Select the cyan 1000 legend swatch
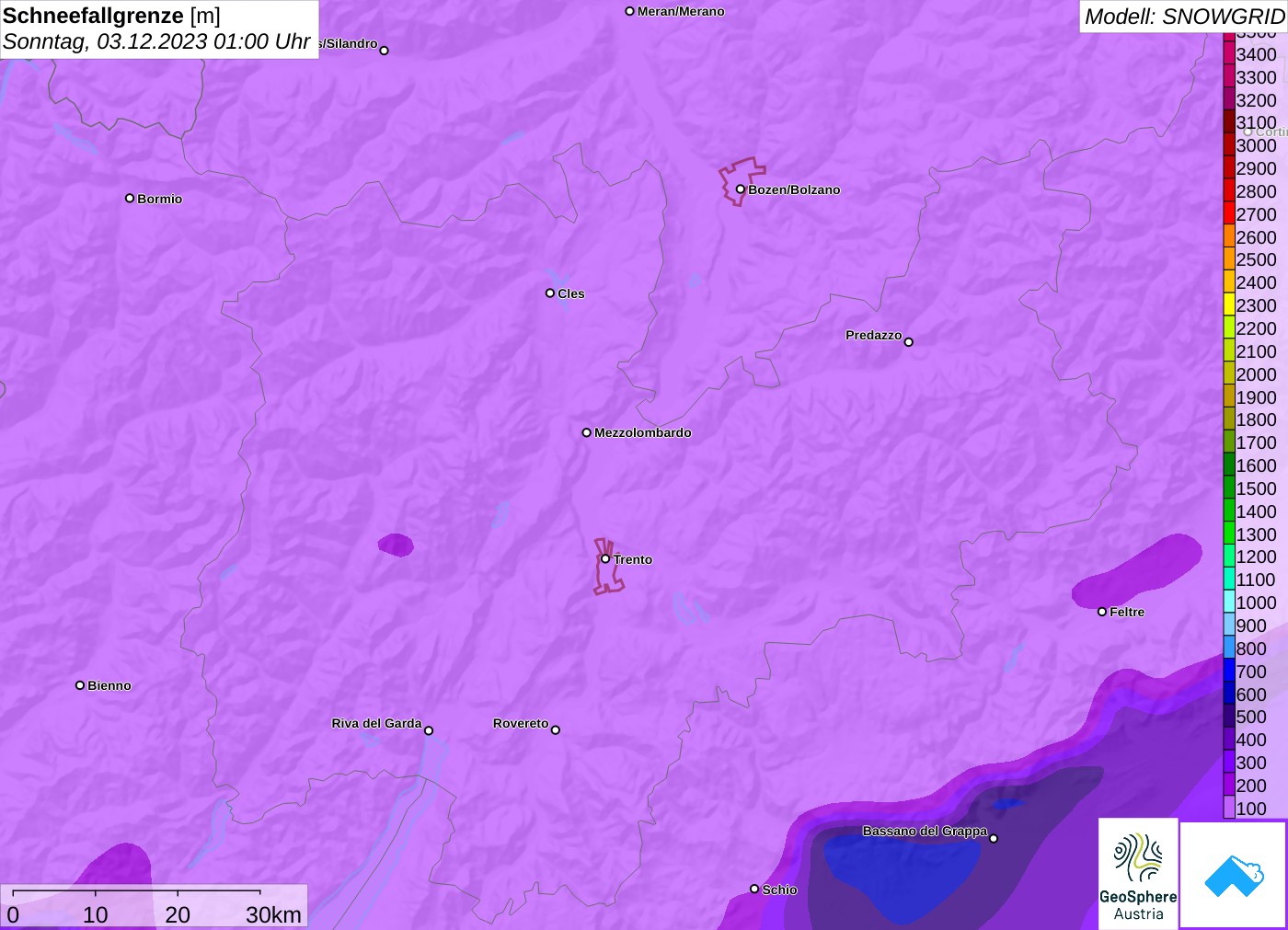The width and height of the screenshot is (1288, 930). point(1229,603)
